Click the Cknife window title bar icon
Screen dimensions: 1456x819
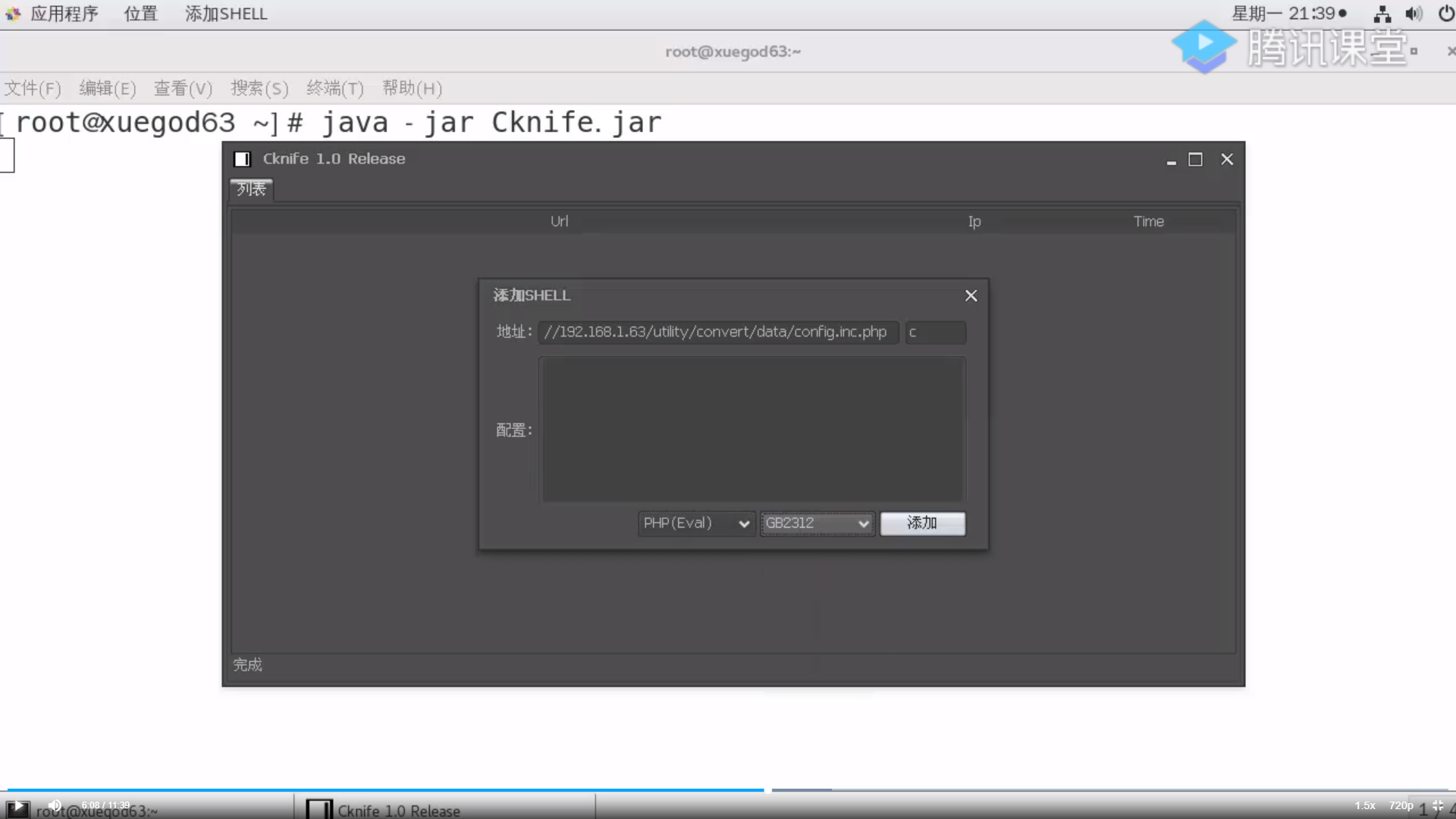(243, 158)
